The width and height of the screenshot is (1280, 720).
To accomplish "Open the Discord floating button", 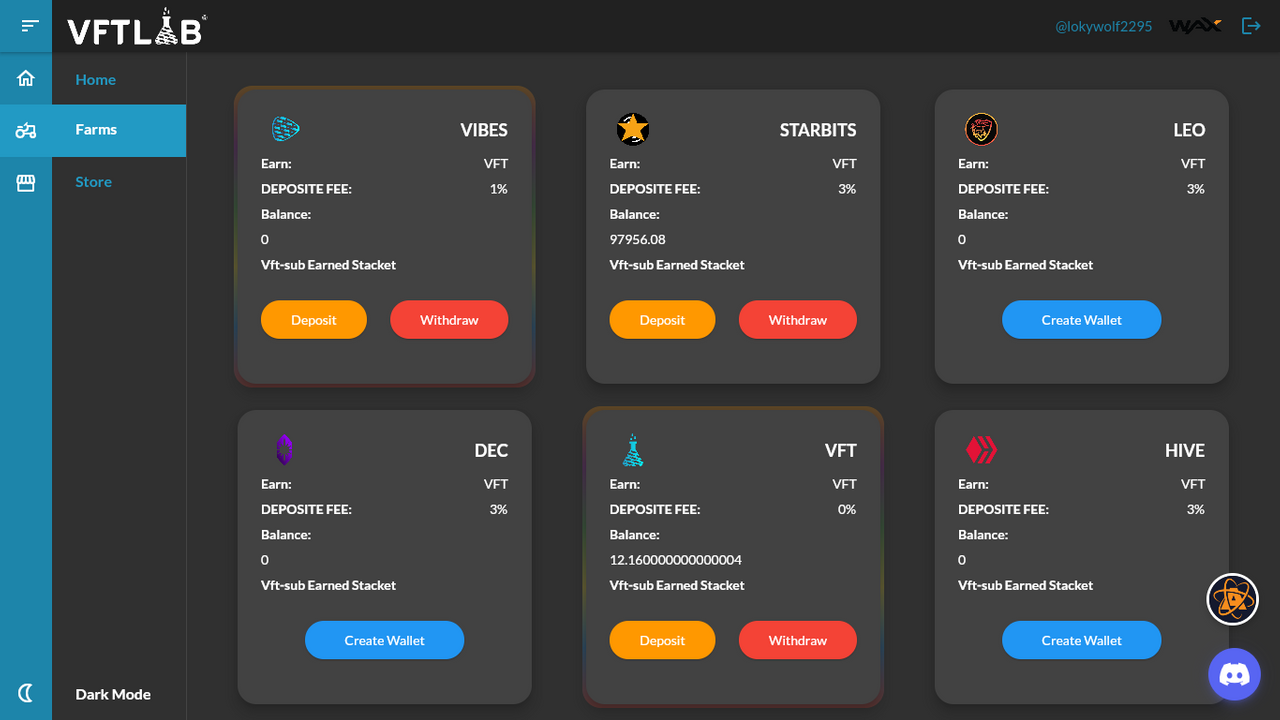I will tap(1235, 674).
